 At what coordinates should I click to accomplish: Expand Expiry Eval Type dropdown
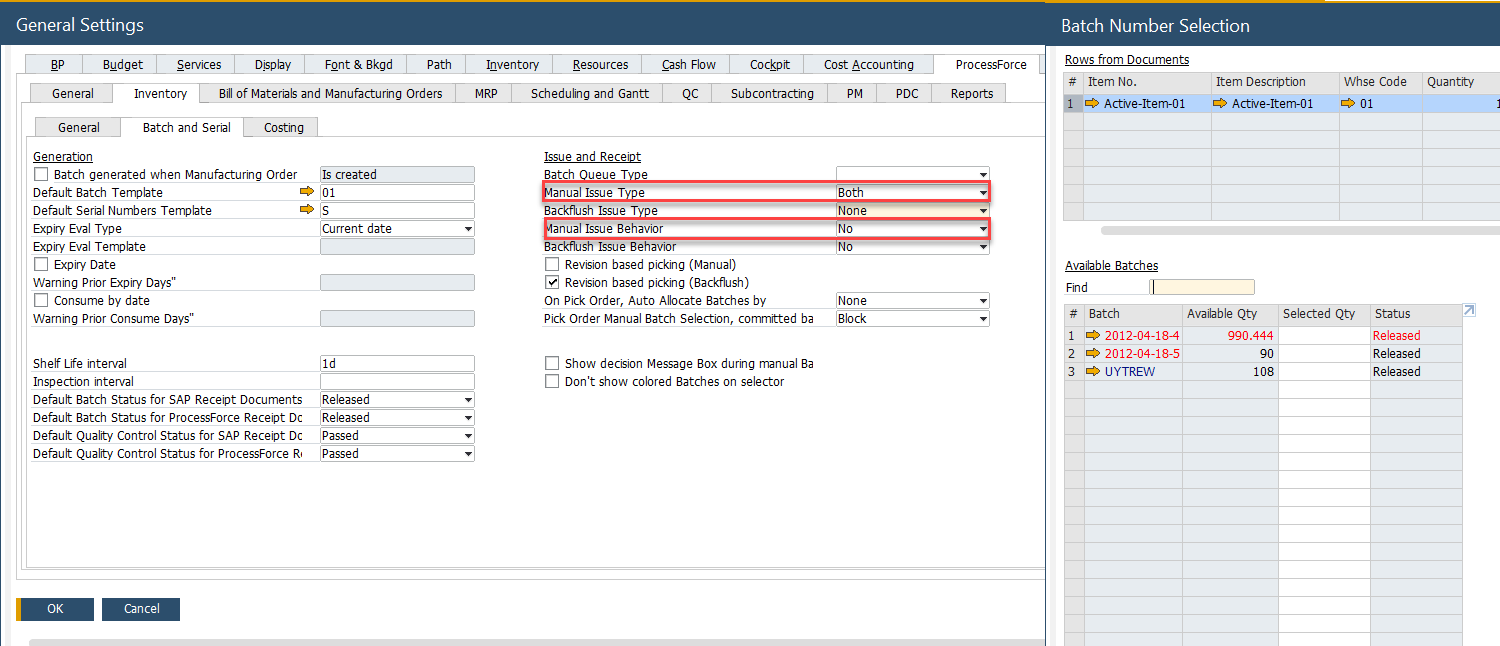[468, 229]
